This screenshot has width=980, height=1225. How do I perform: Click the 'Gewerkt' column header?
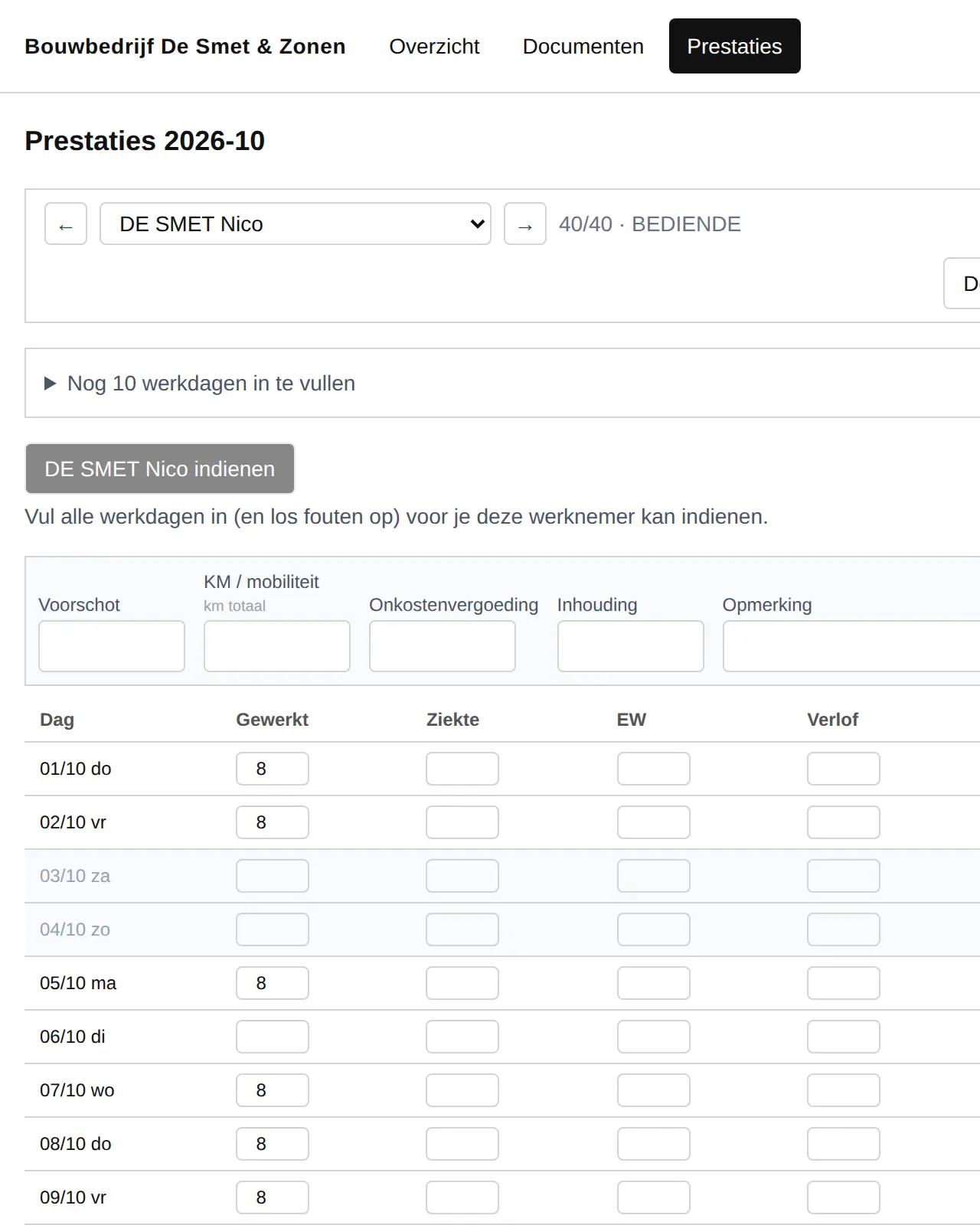point(273,720)
